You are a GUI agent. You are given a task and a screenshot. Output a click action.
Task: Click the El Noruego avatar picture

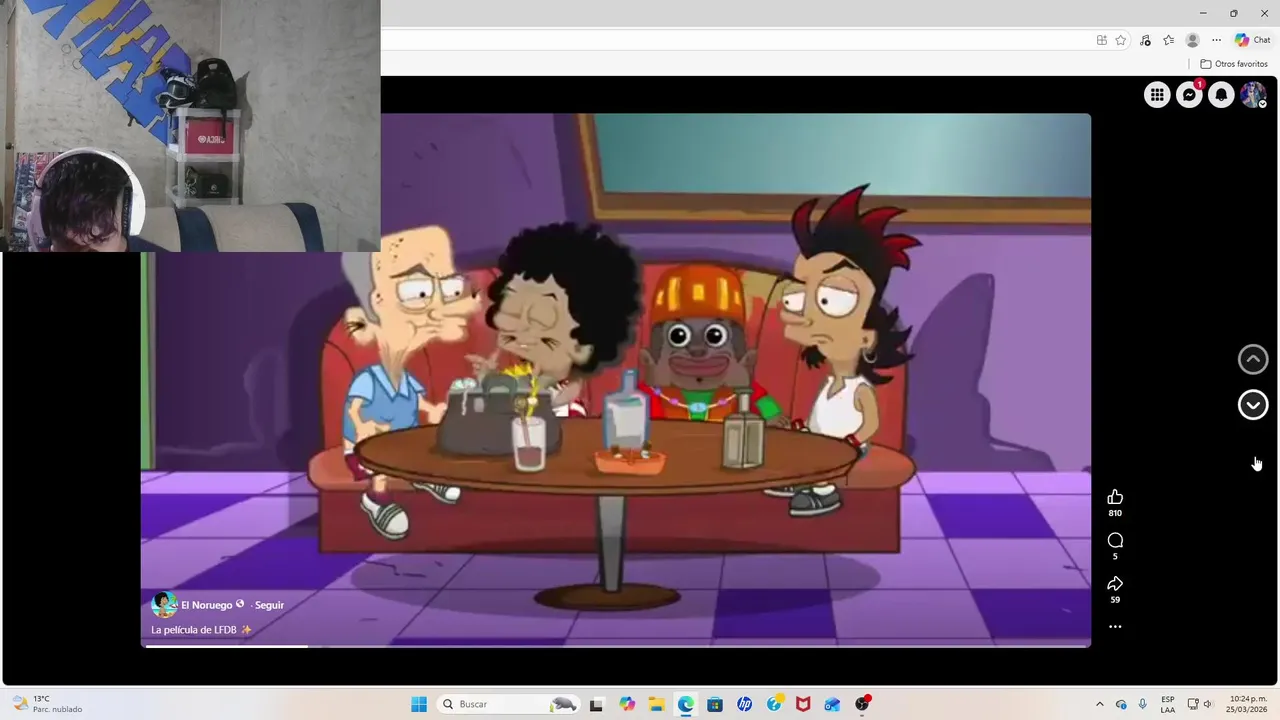(x=164, y=604)
